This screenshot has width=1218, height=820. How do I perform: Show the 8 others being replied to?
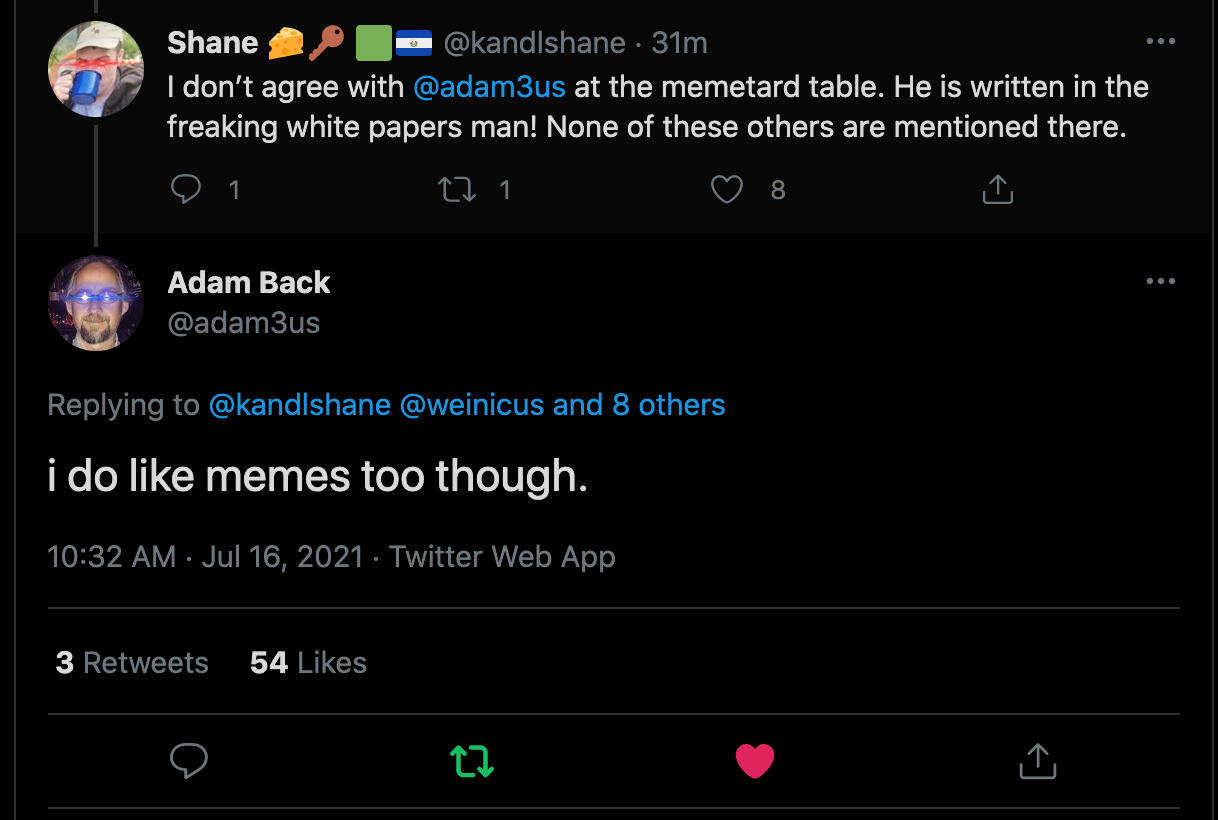(668, 405)
